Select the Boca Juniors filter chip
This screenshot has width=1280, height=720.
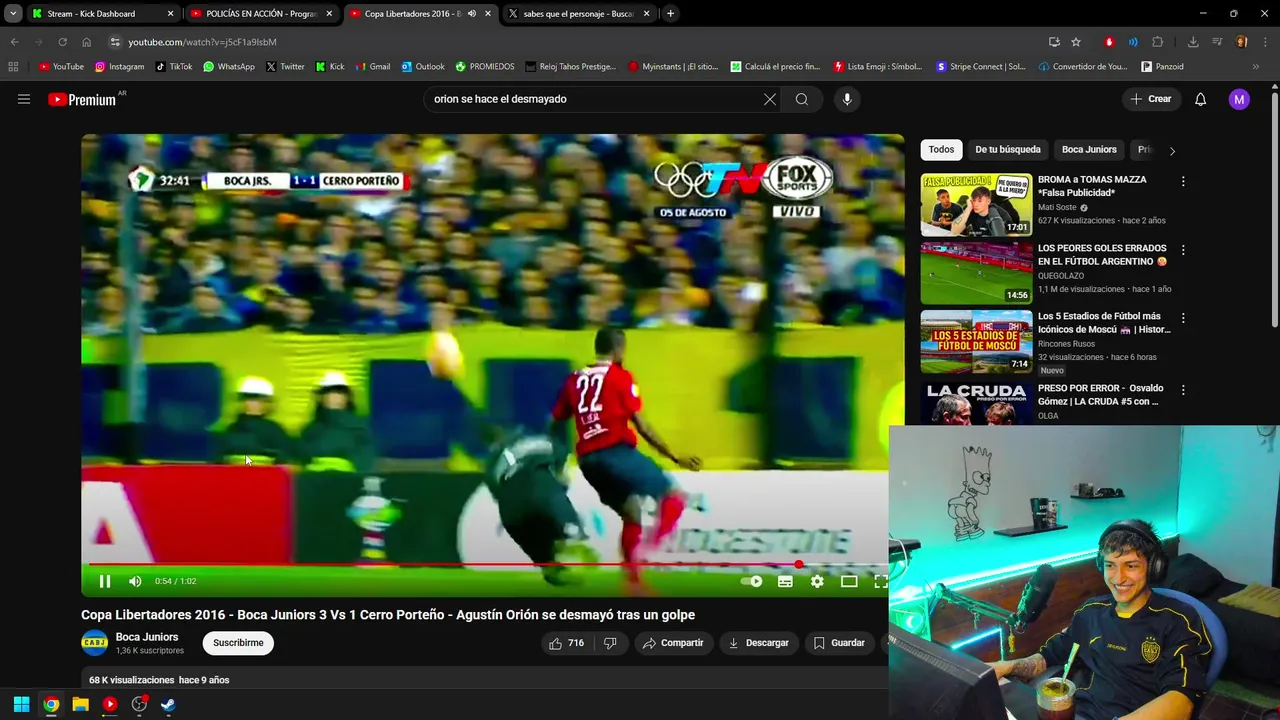tap(1089, 150)
